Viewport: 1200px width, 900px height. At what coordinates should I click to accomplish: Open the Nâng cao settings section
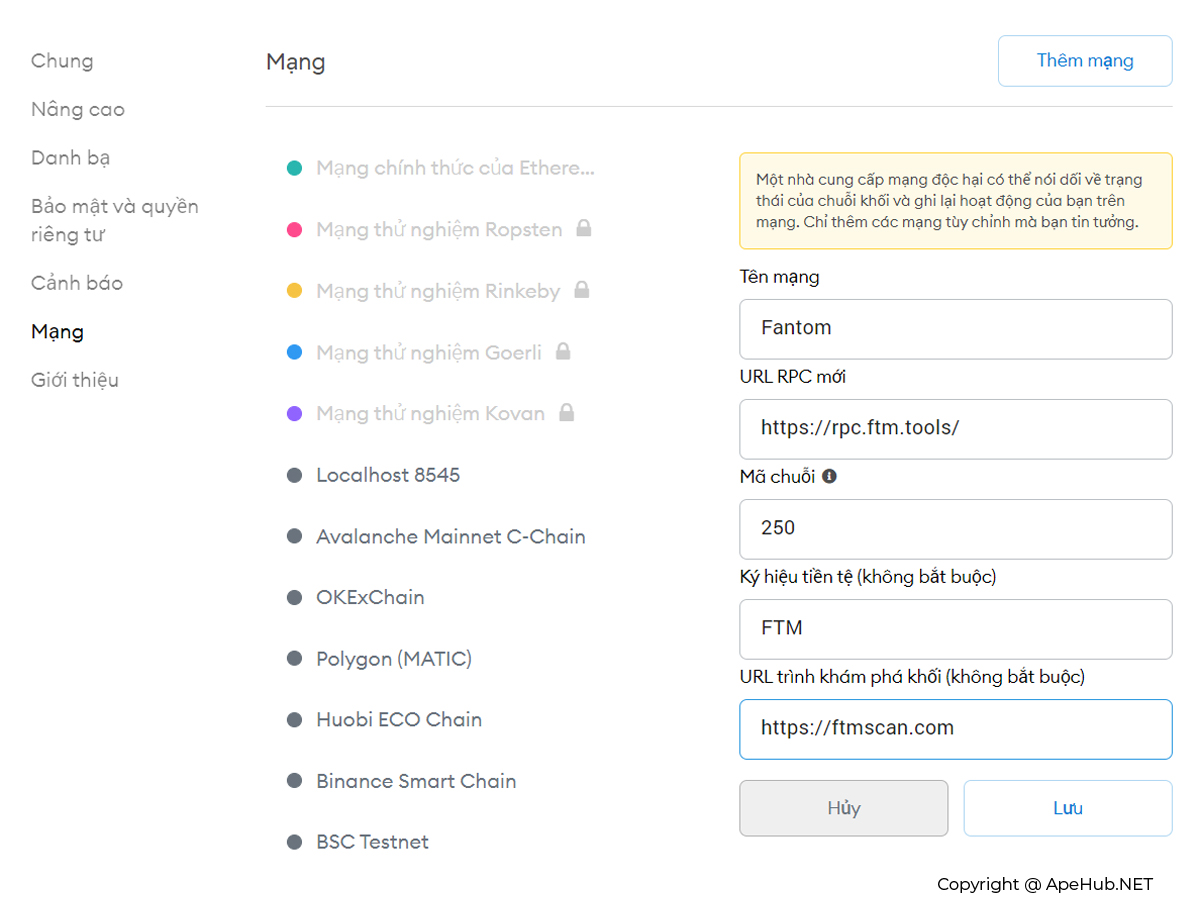click(78, 109)
